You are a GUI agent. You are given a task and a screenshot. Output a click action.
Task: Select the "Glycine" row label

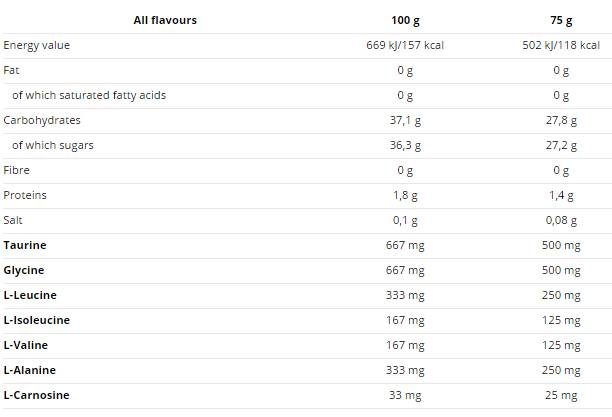point(24,270)
